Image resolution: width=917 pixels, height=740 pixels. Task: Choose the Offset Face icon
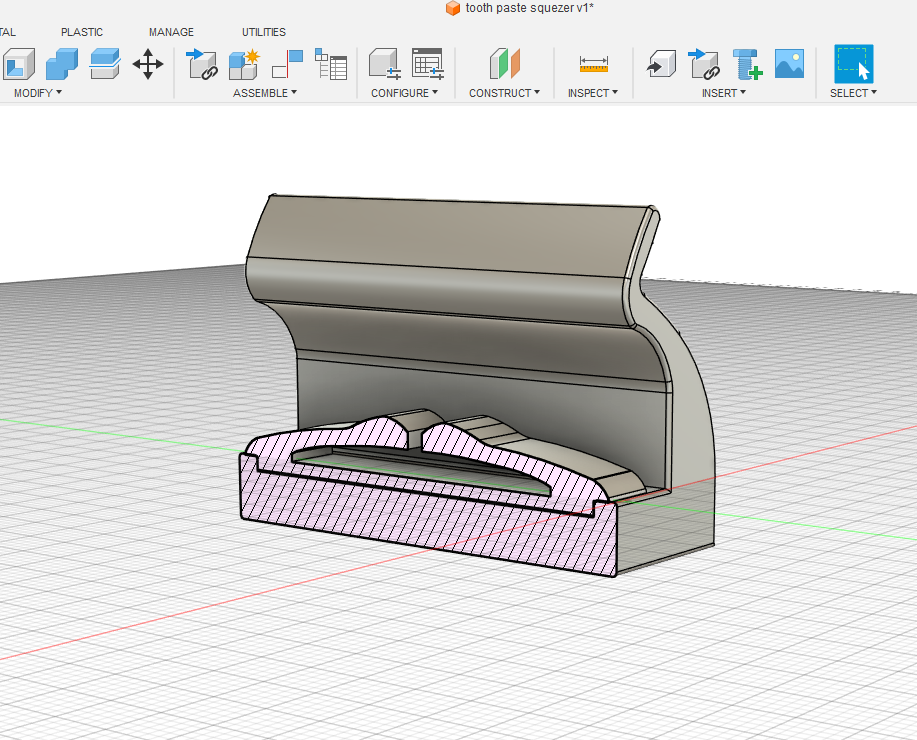coord(105,64)
